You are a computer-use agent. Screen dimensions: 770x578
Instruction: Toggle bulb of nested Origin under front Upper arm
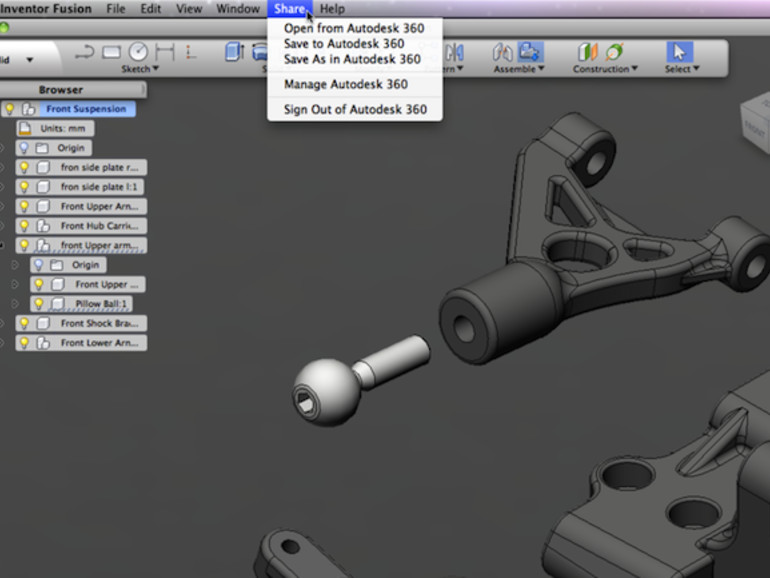[x=38, y=265]
